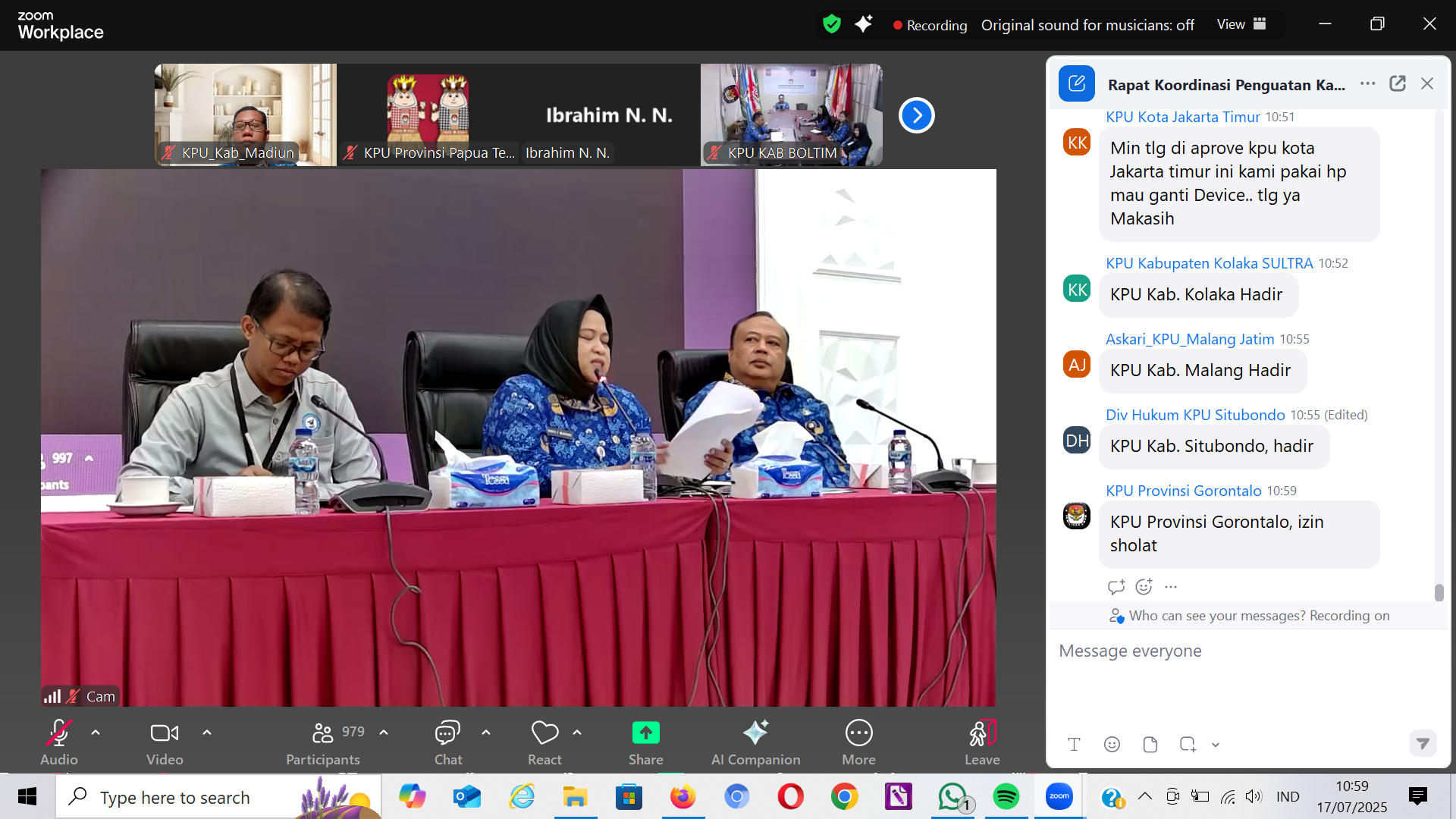Open the participants options arrow
The height and width of the screenshot is (819, 1456).
384,733
